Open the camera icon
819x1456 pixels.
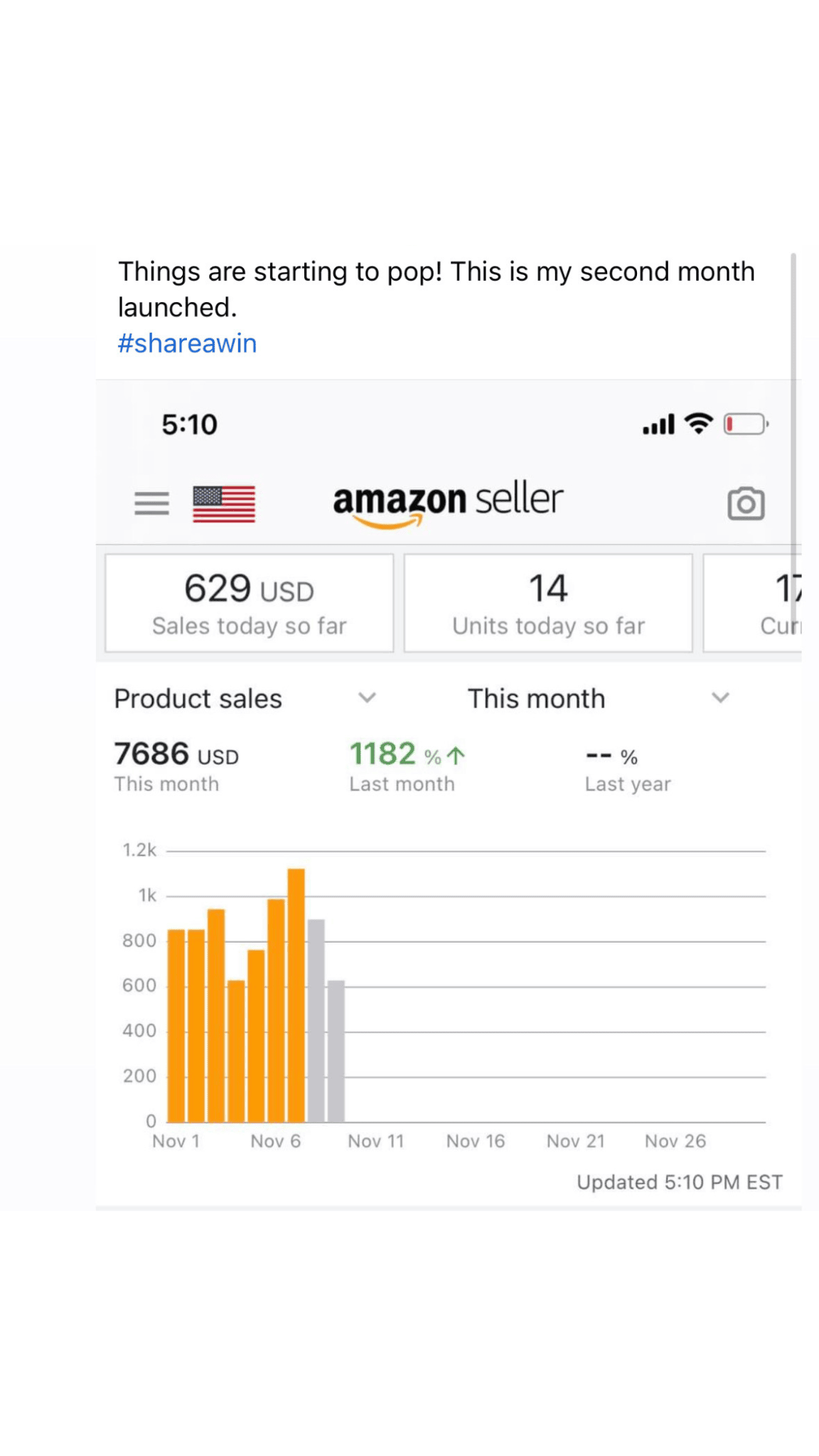pyautogui.click(x=746, y=504)
